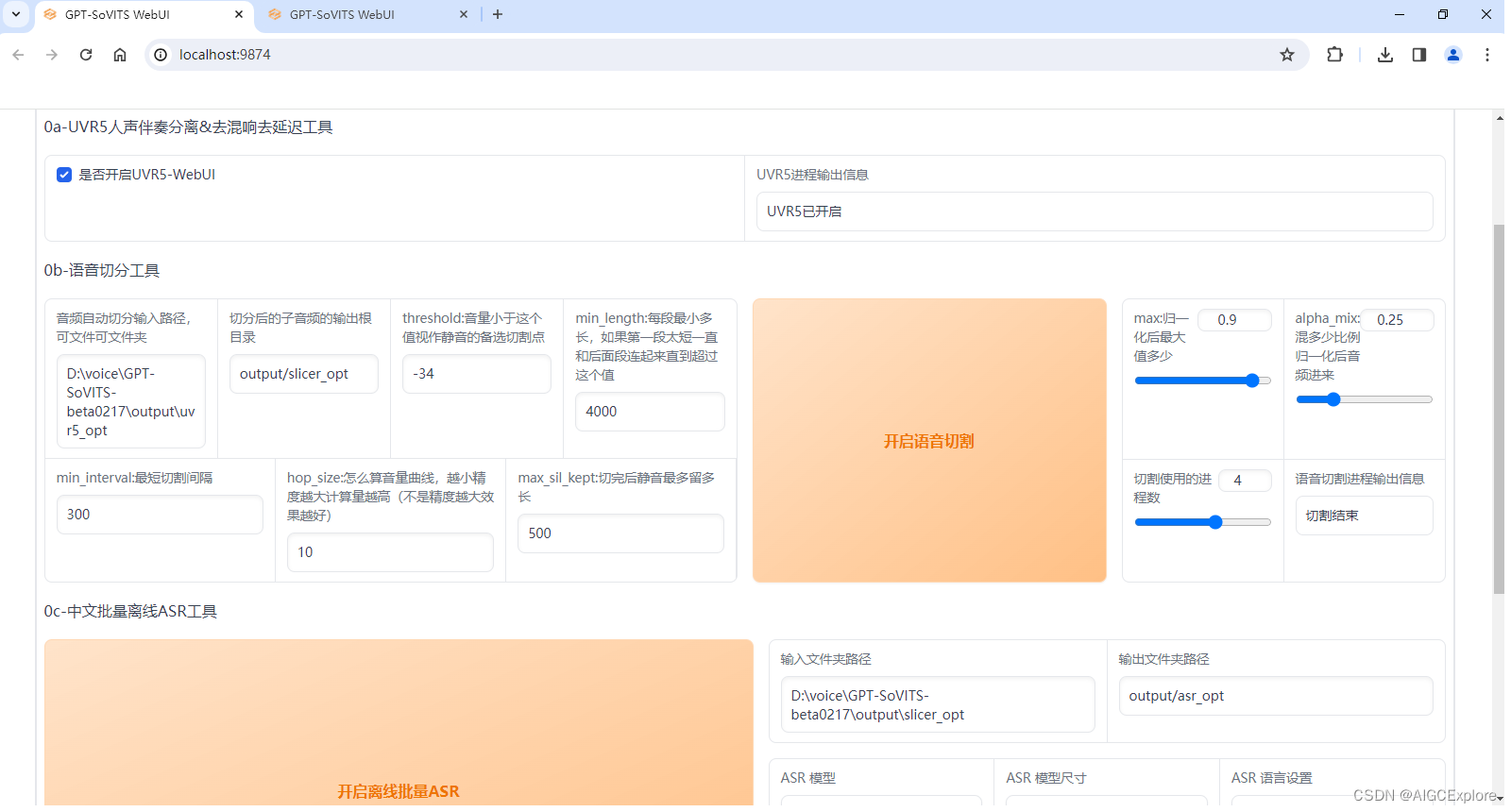The image size is (1511, 812).
Task: Click the 切割结束 output info field
Action: [x=1364, y=516]
